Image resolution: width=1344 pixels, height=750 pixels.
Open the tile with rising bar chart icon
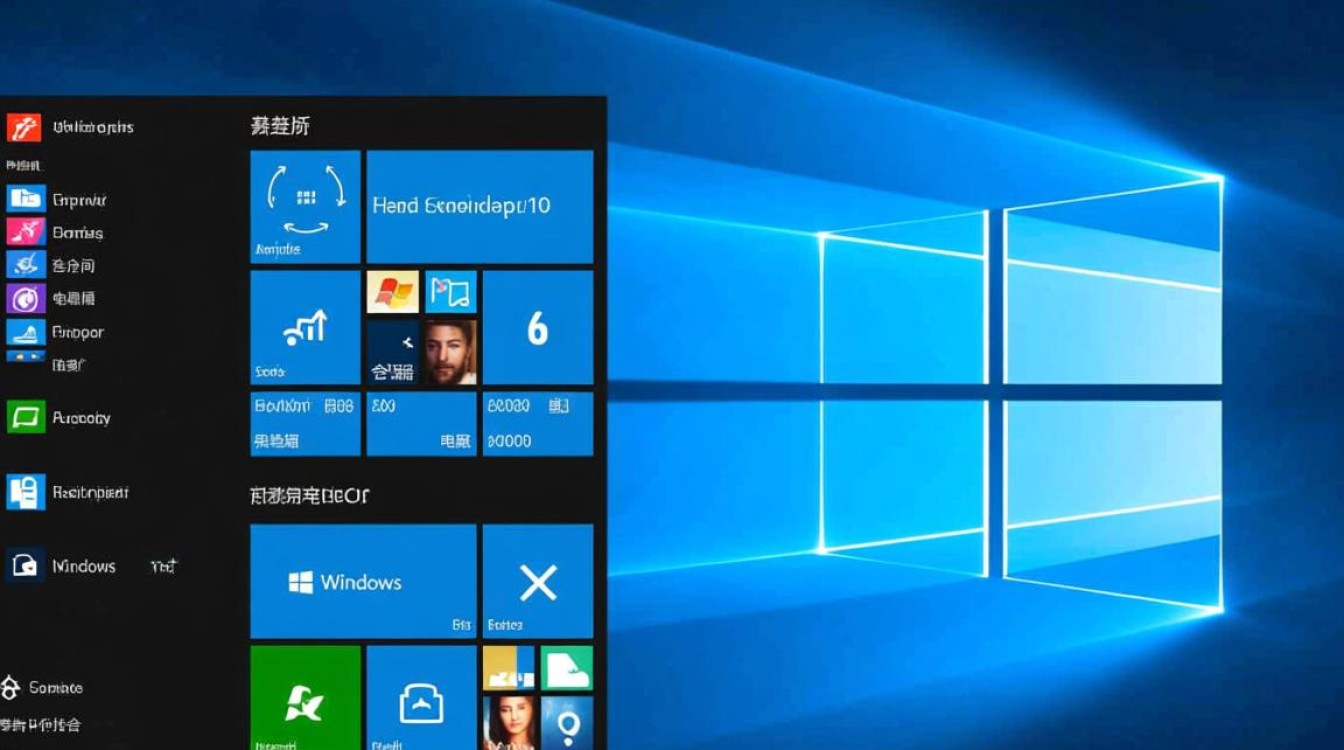[305, 328]
